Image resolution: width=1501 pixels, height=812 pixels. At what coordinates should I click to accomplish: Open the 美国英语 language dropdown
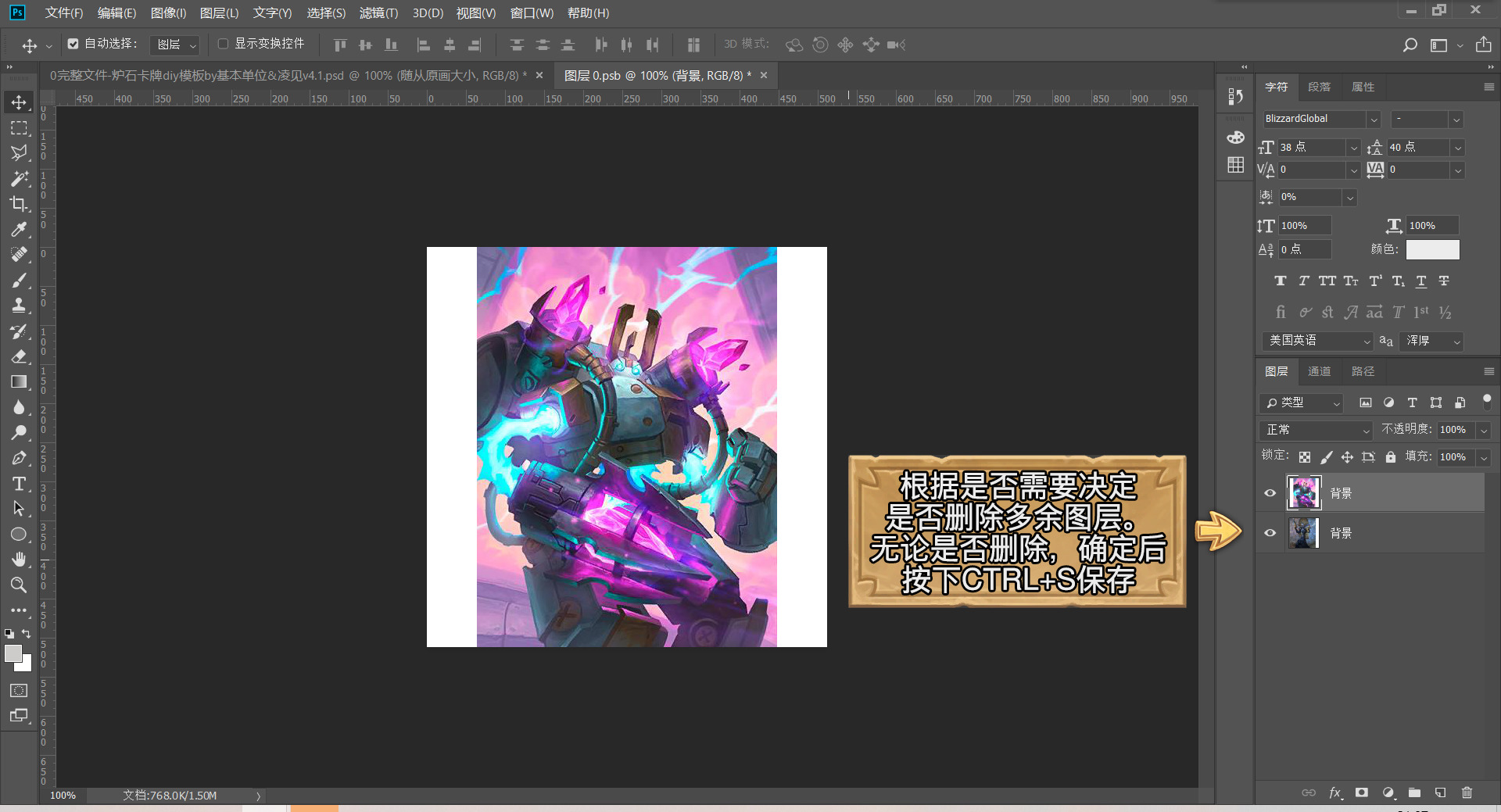(x=1317, y=341)
